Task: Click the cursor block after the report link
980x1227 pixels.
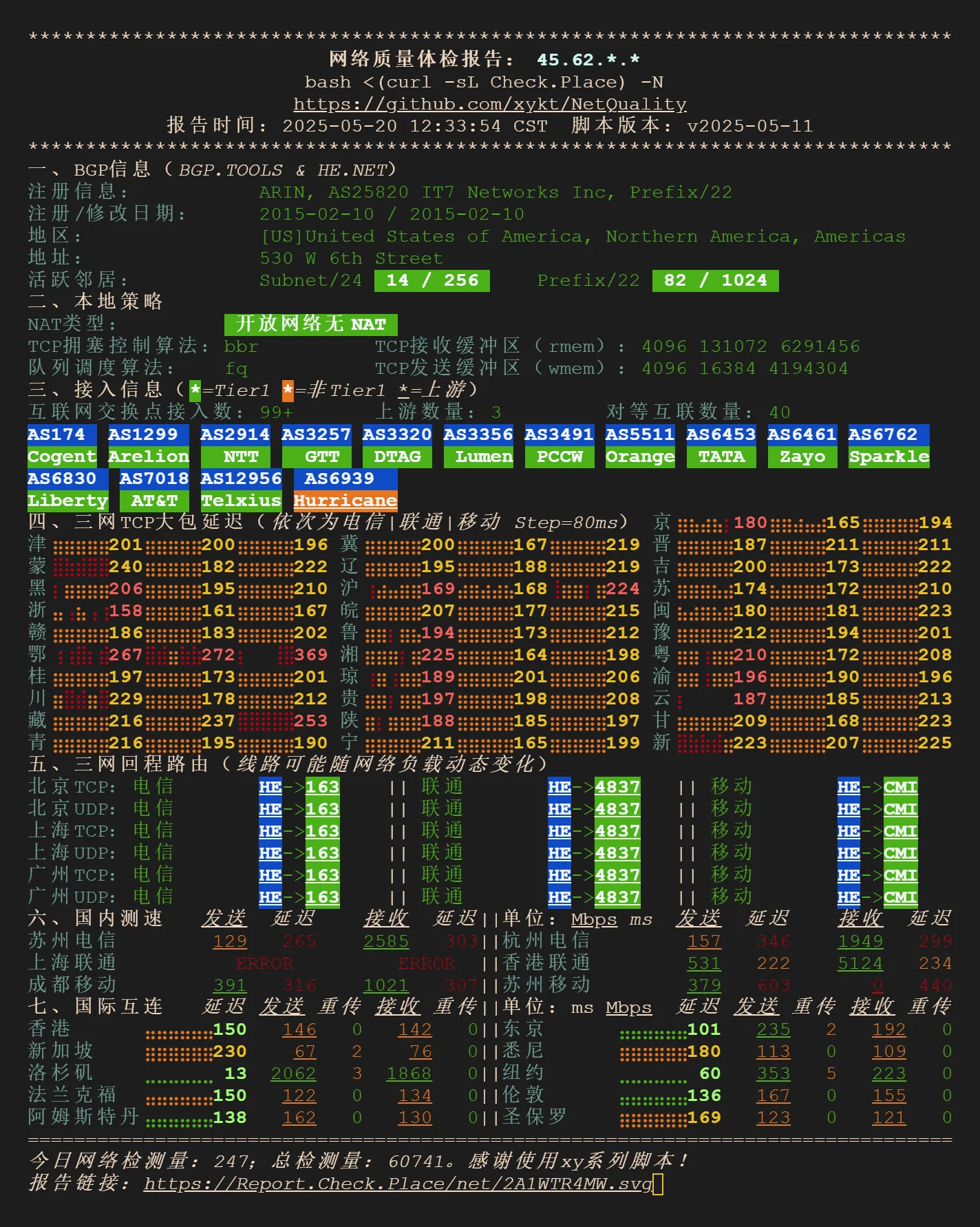Action: click(x=658, y=1184)
